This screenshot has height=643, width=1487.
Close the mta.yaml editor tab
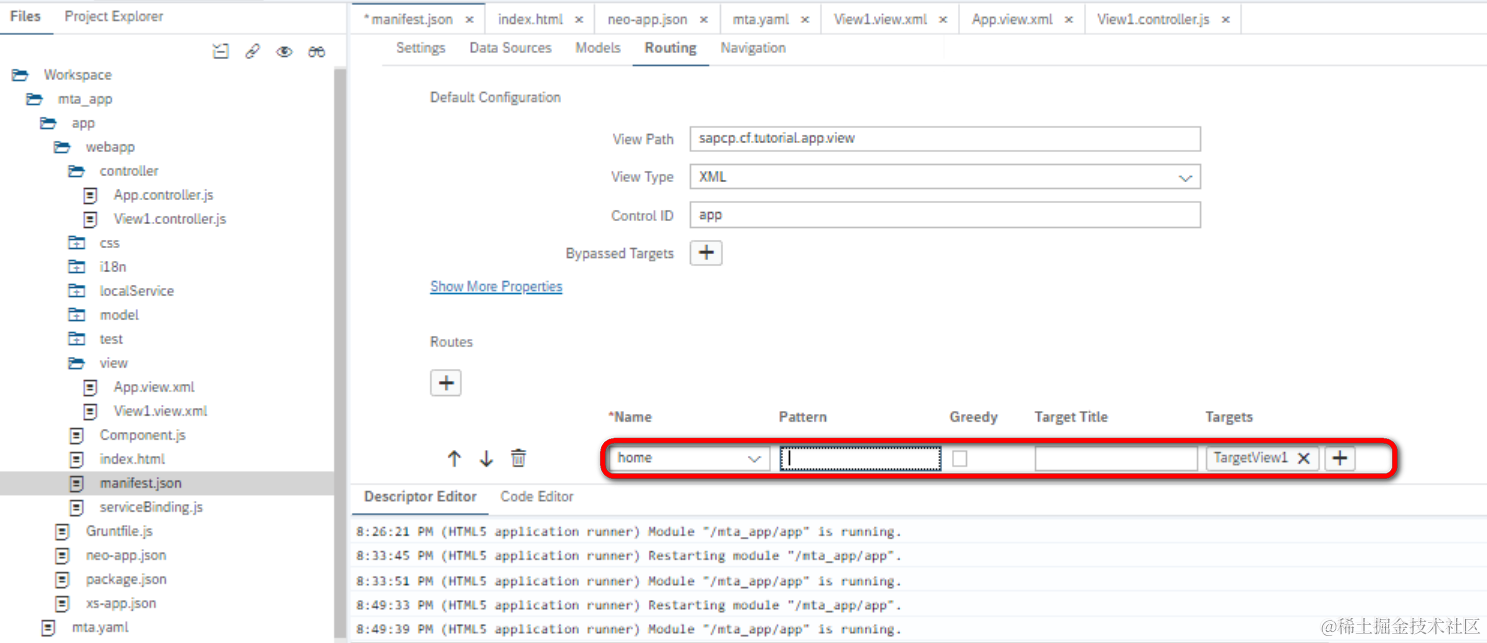click(x=803, y=19)
